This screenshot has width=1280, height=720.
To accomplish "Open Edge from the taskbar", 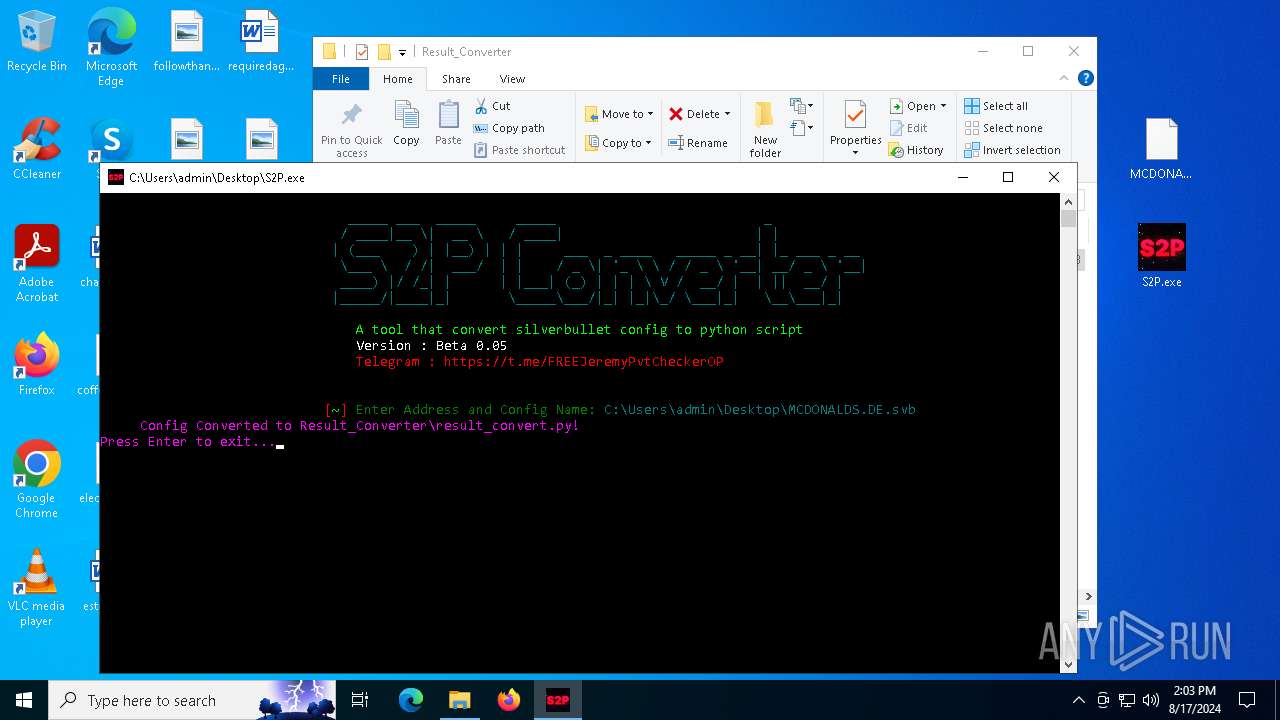I will [x=411, y=700].
